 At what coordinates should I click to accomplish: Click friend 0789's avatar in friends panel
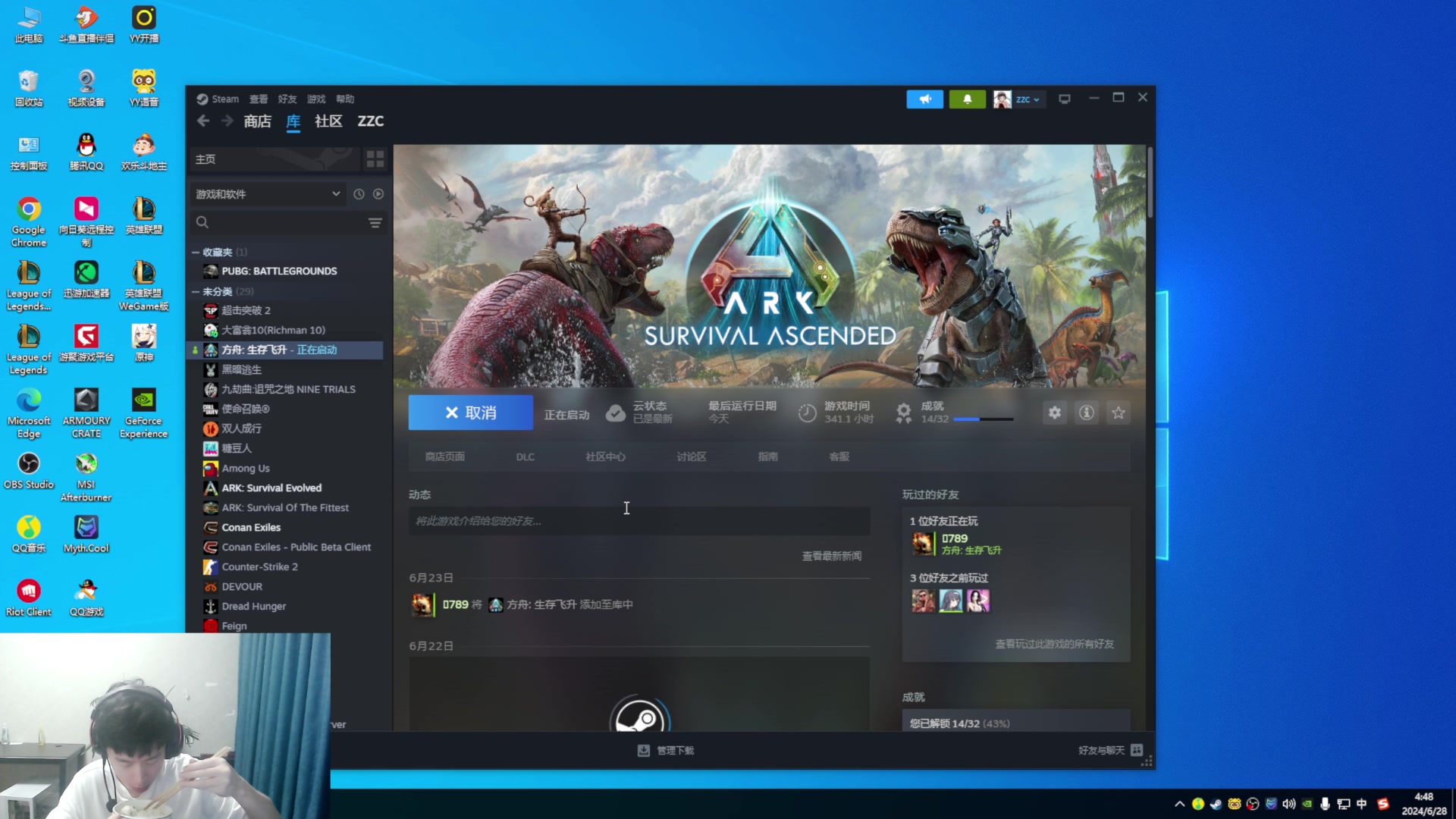point(922,544)
